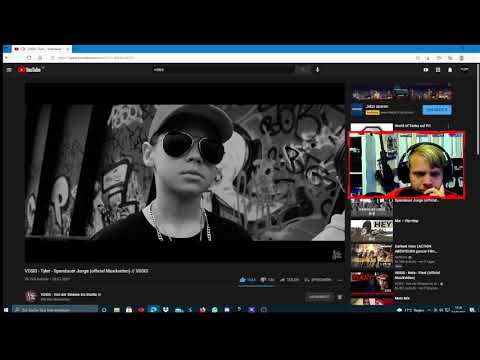Open the Dropbox taskbar icon

pyautogui.click(x=166, y=310)
